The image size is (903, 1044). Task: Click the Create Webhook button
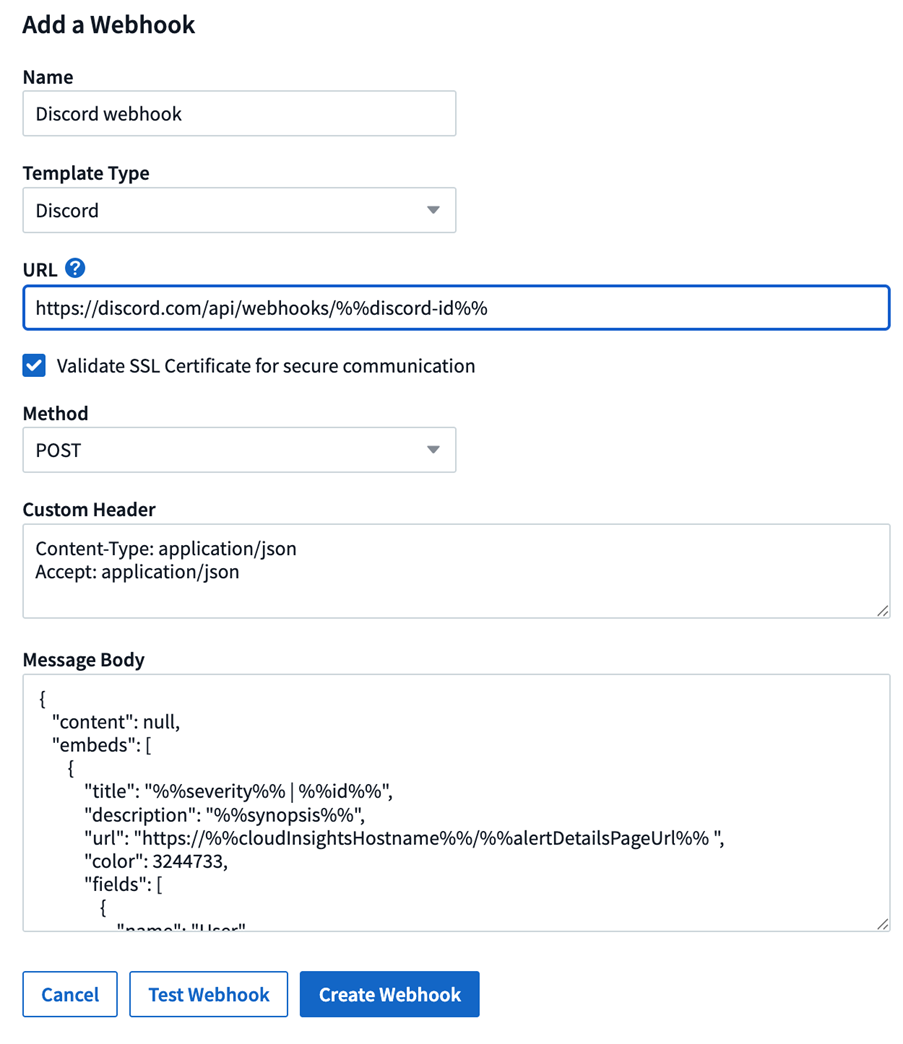pyautogui.click(x=390, y=995)
